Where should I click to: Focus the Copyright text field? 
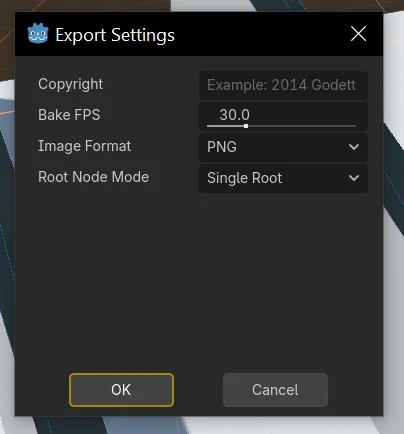coord(283,85)
